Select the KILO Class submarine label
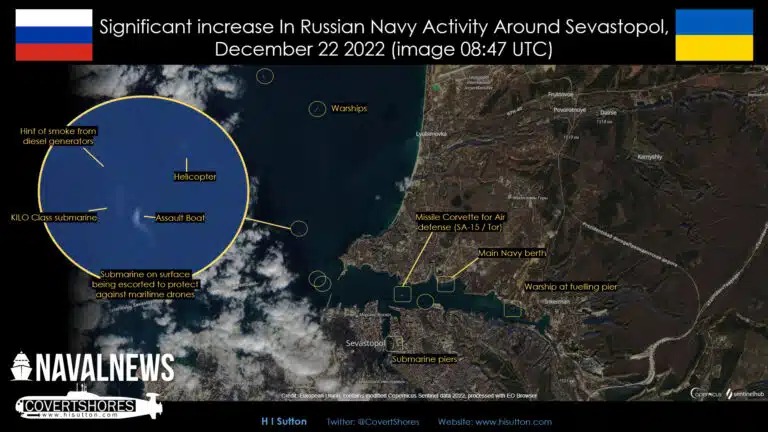 pos(54,217)
